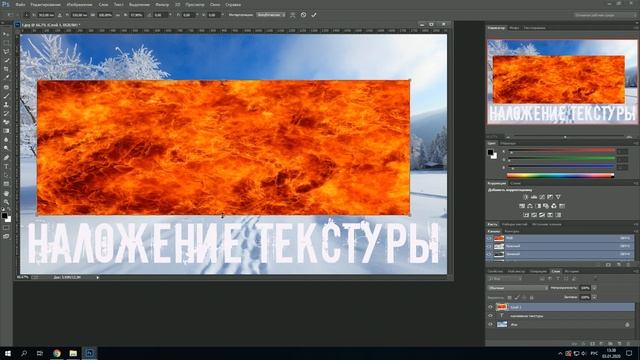This screenshot has width=640, height=360.
Task: Open the status bar info arrow
Action: (x=98, y=278)
